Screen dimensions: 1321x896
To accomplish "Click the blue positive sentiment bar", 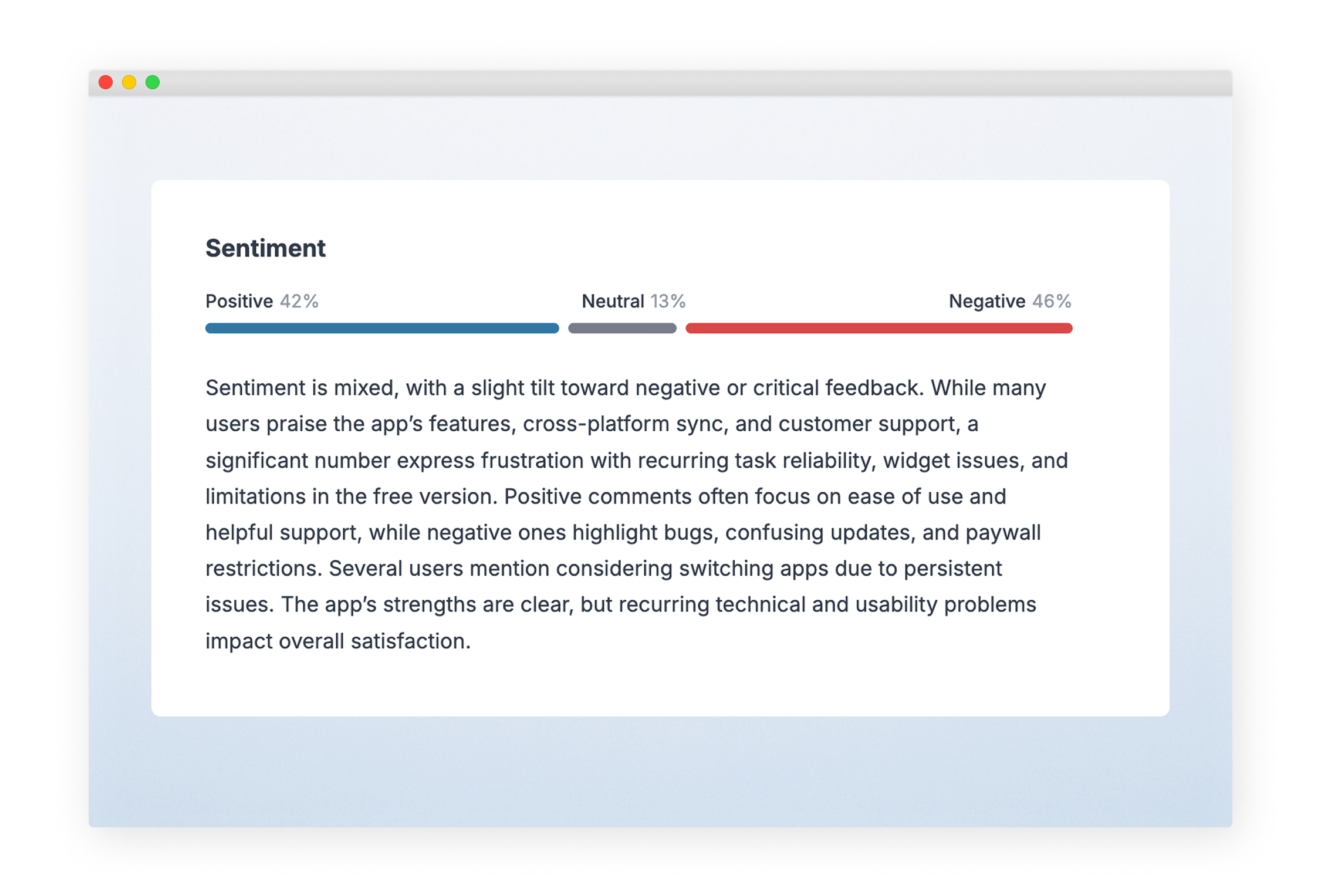I will (x=382, y=328).
